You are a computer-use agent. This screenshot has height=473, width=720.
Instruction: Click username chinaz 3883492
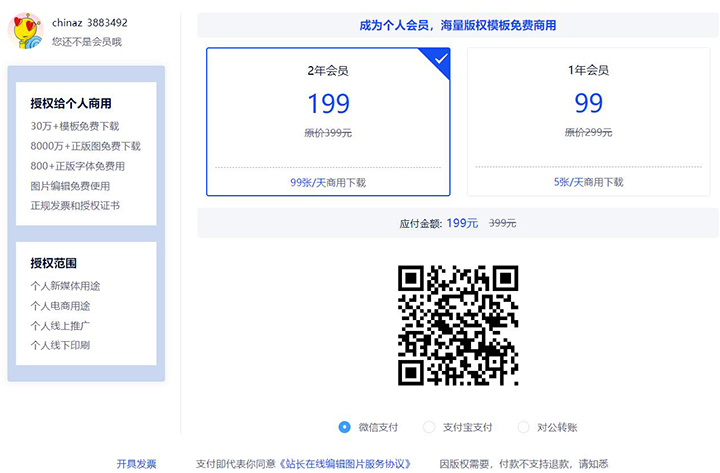pyautogui.click(x=90, y=23)
